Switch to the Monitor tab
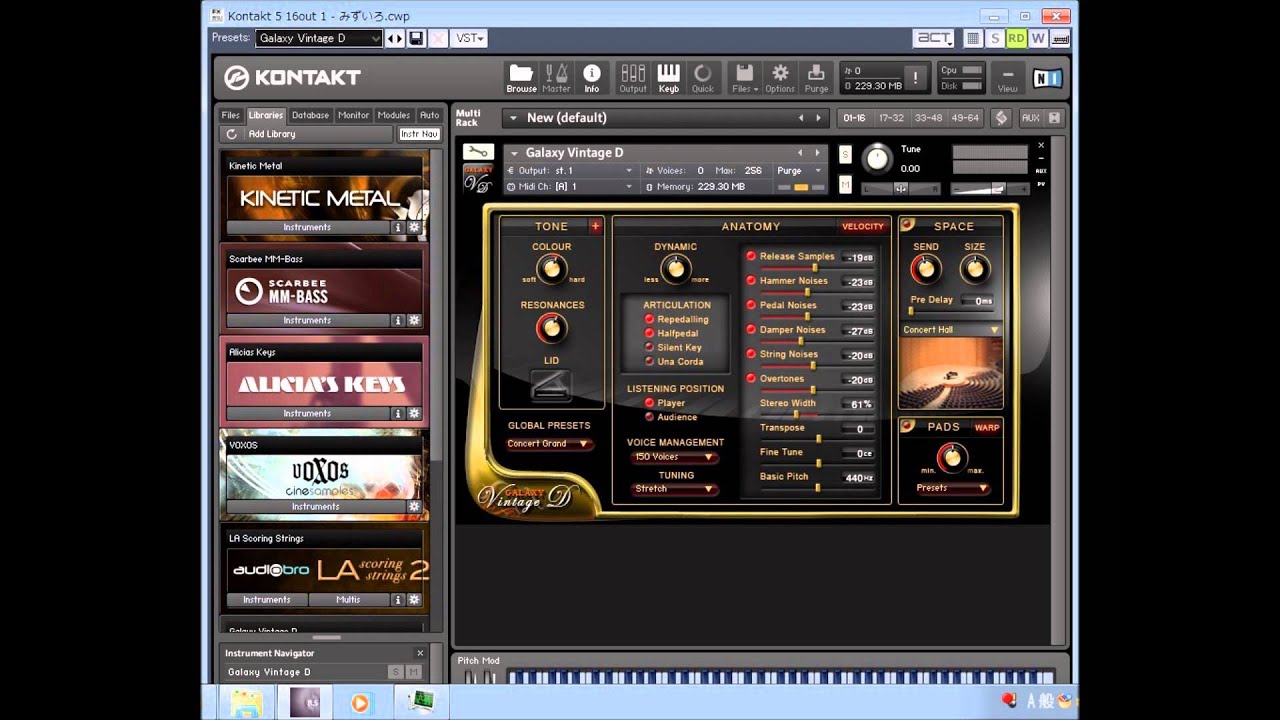Image resolution: width=1280 pixels, height=720 pixels. pos(353,115)
